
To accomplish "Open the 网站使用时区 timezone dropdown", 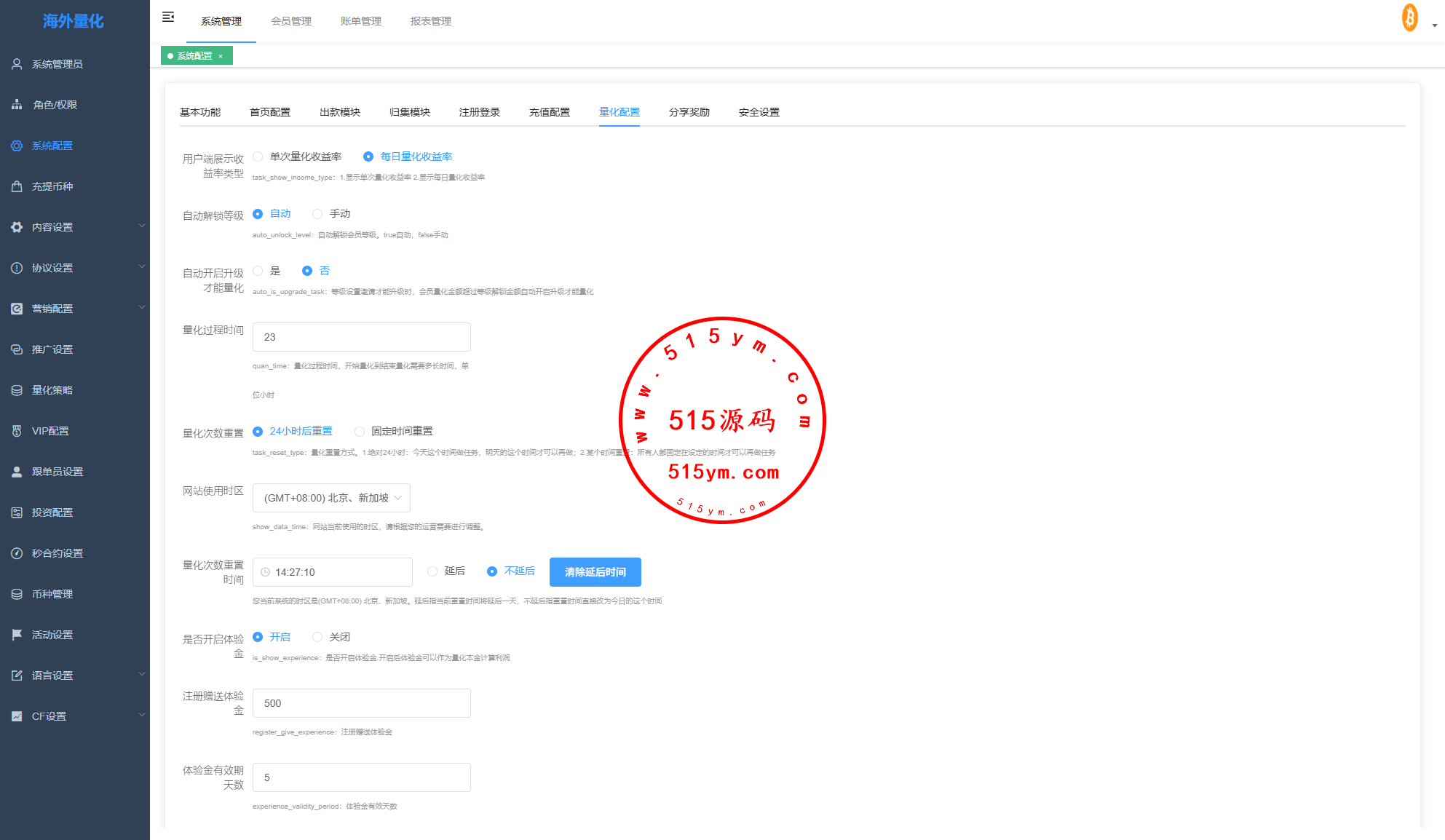I will pyautogui.click(x=331, y=498).
